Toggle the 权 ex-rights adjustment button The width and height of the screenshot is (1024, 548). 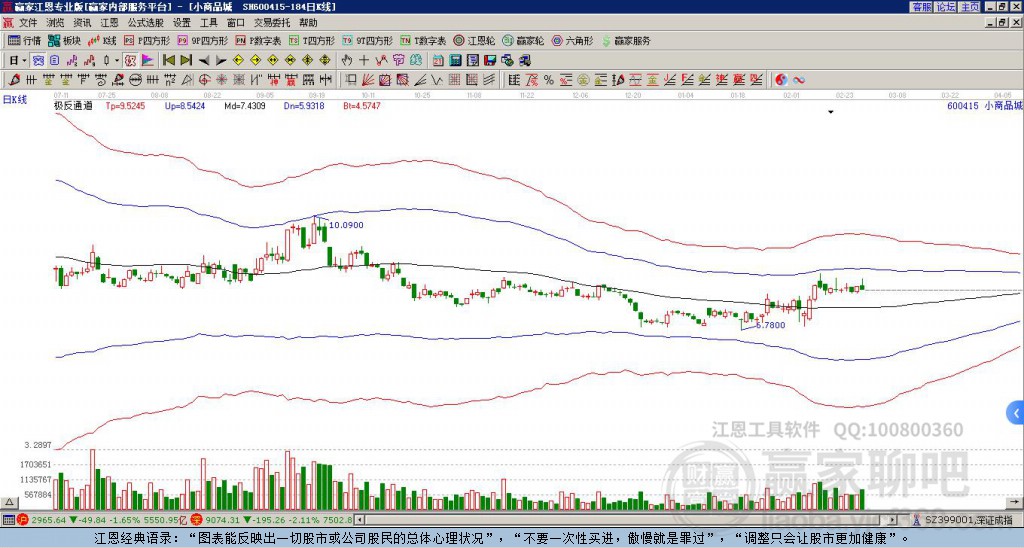coord(130,61)
